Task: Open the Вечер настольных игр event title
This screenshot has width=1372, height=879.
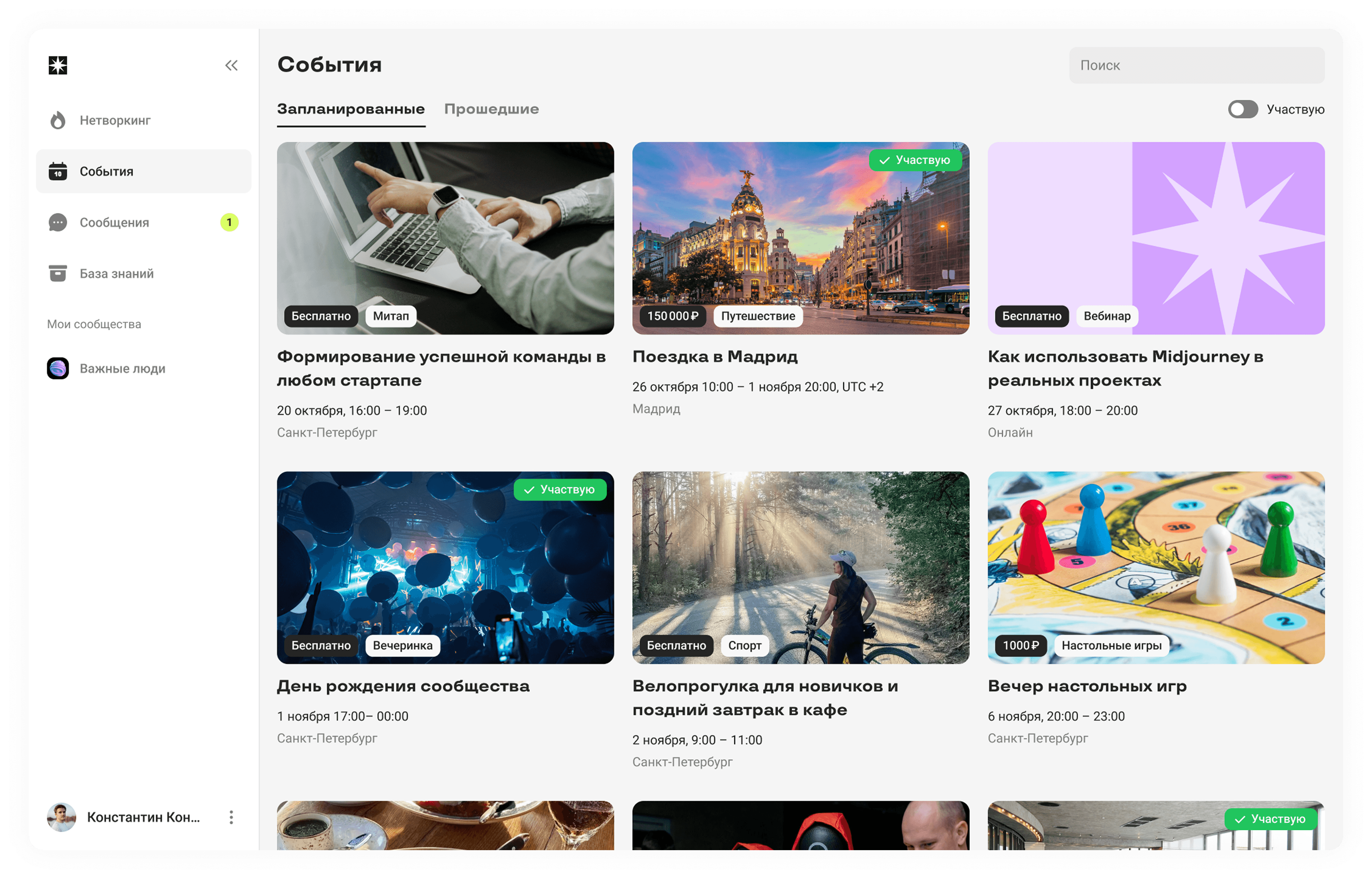Action: click(x=1087, y=686)
